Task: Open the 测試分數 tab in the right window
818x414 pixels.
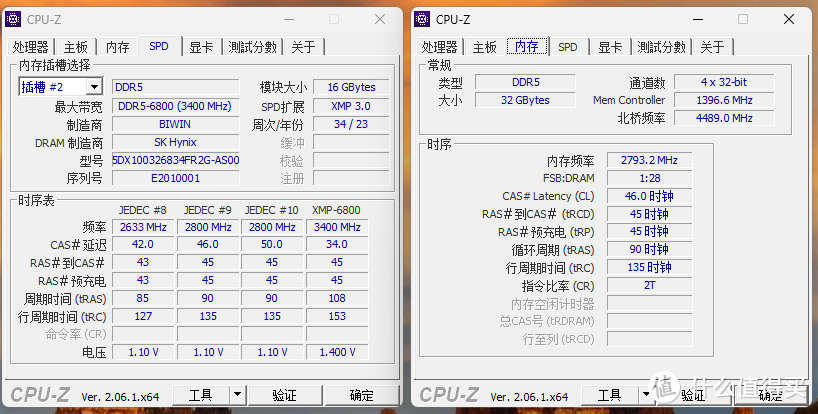Action: click(x=661, y=47)
